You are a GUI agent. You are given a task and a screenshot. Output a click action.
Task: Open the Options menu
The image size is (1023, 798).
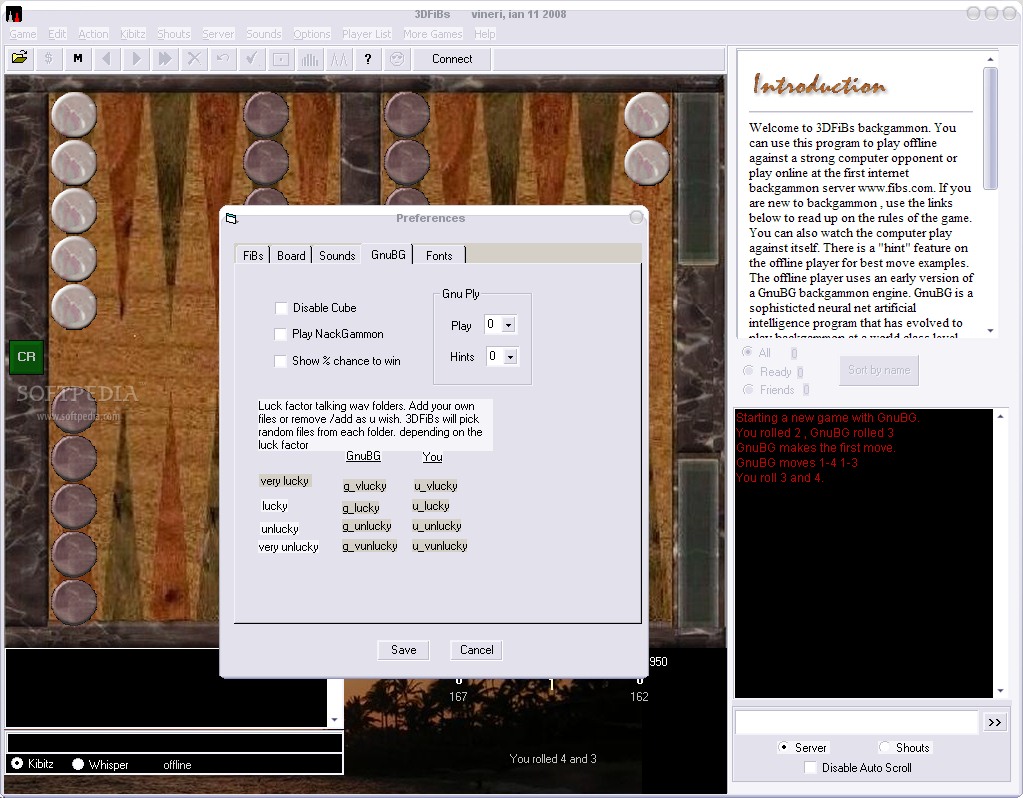pos(311,34)
